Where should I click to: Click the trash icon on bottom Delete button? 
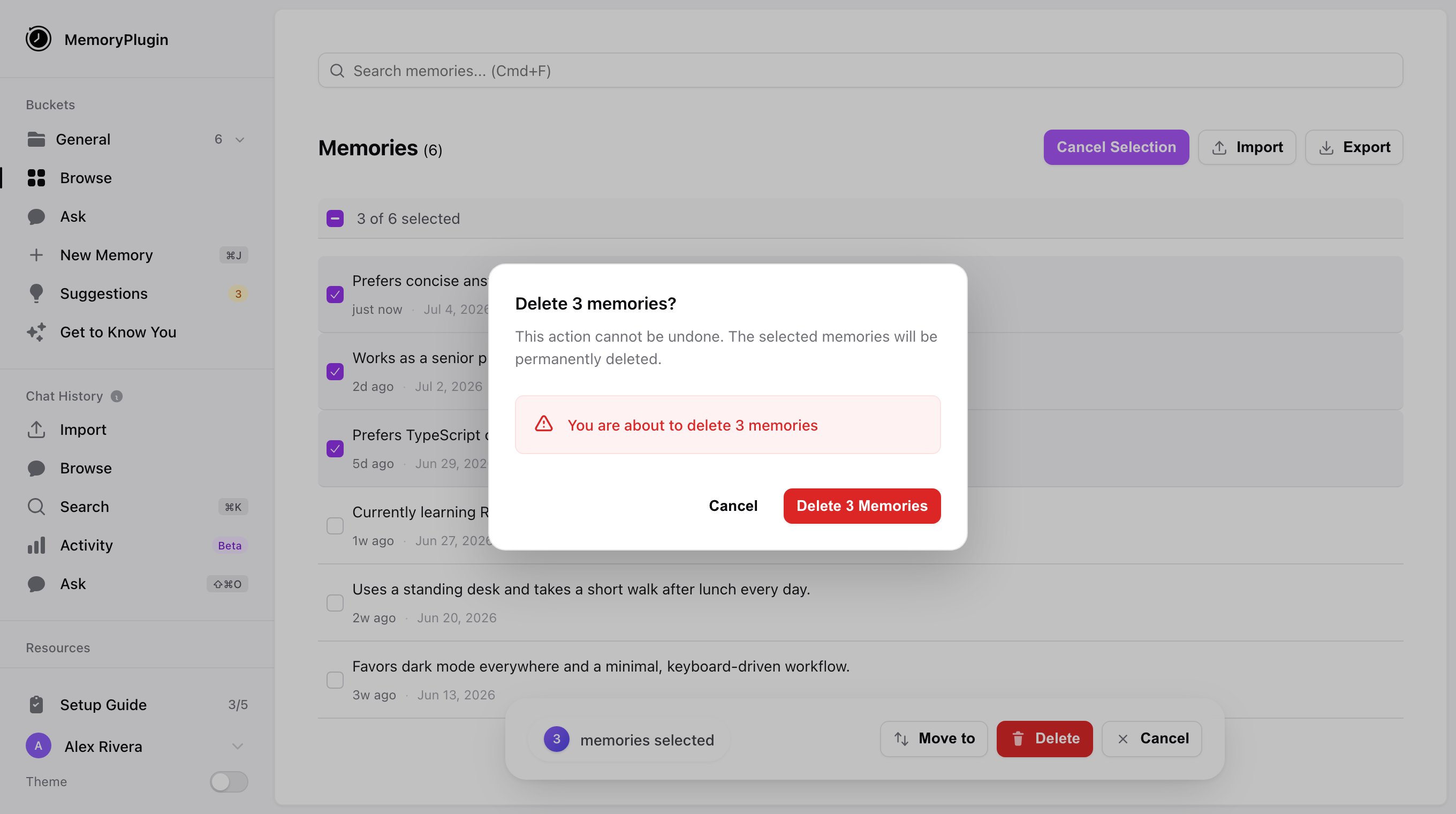point(1018,738)
